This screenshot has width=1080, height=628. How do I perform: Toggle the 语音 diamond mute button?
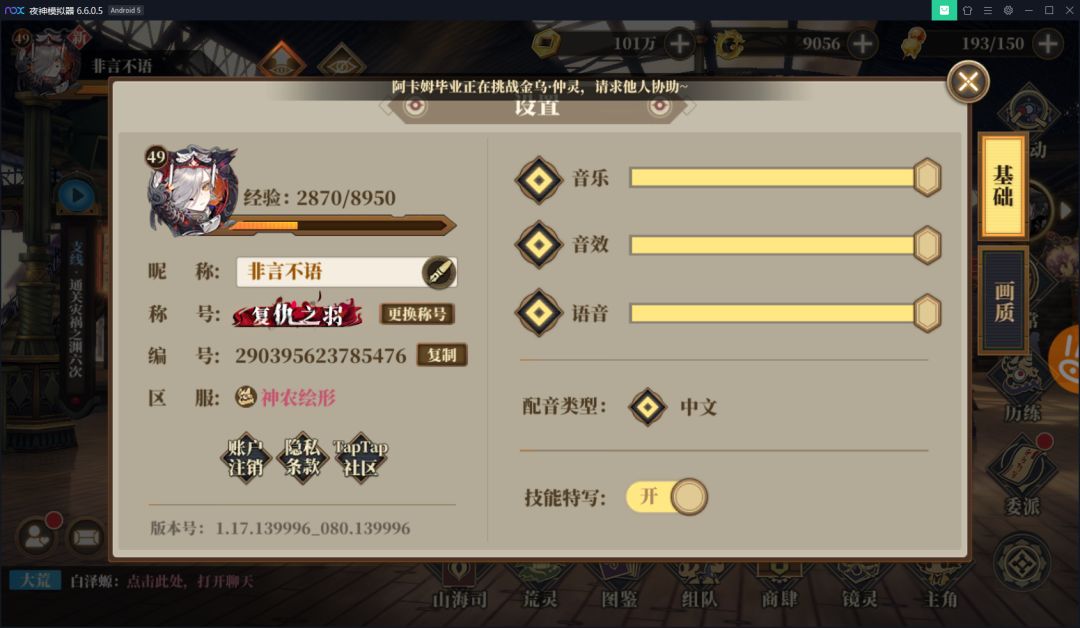539,313
